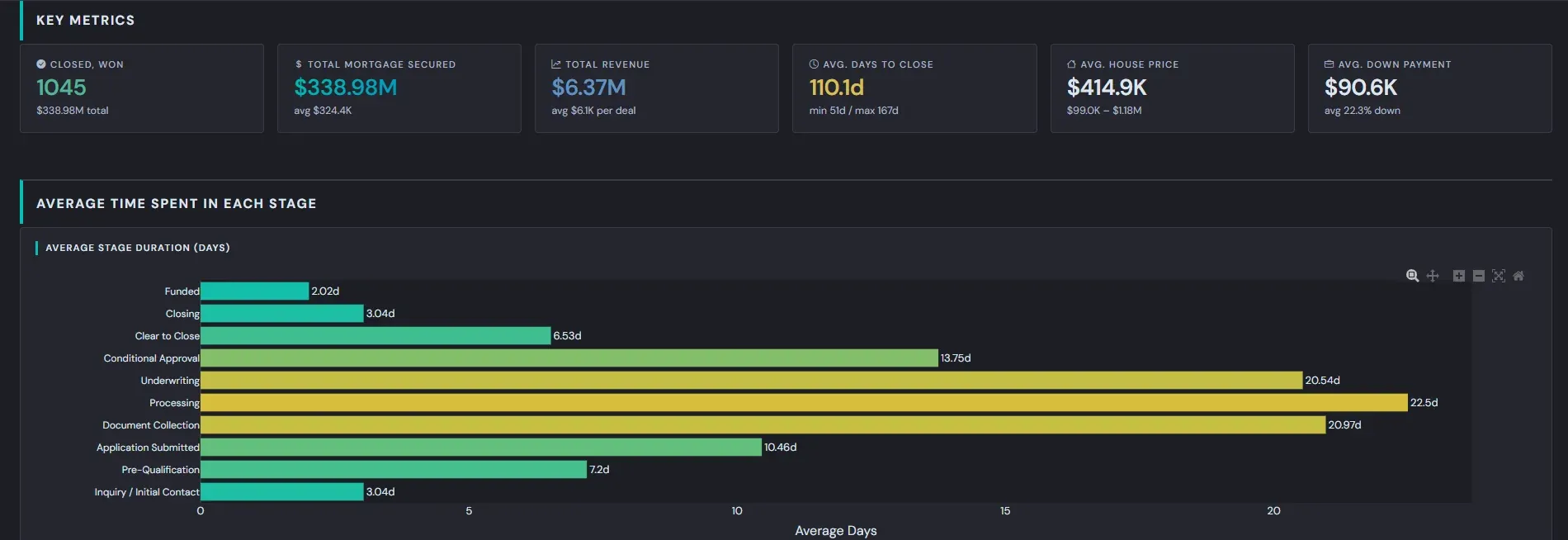Viewport: 1568px width, 540px height.
Task: Click the Average Stage Duration (Days) chart title
Action: coord(137,248)
